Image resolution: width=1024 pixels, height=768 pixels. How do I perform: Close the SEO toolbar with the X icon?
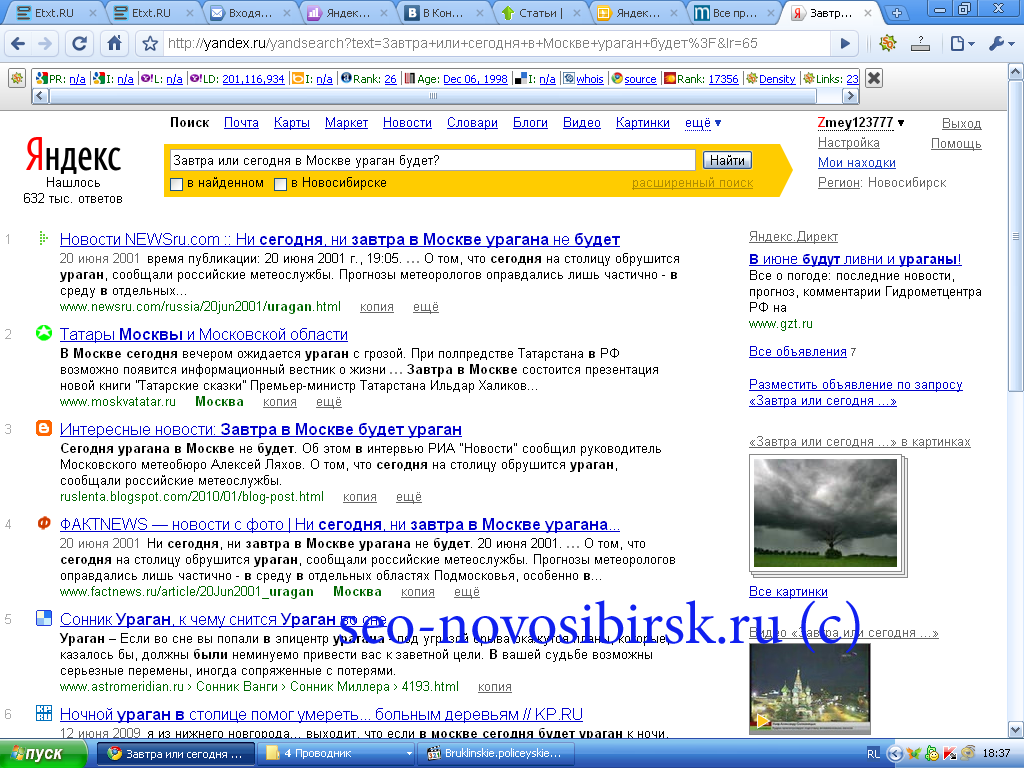[x=874, y=79]
